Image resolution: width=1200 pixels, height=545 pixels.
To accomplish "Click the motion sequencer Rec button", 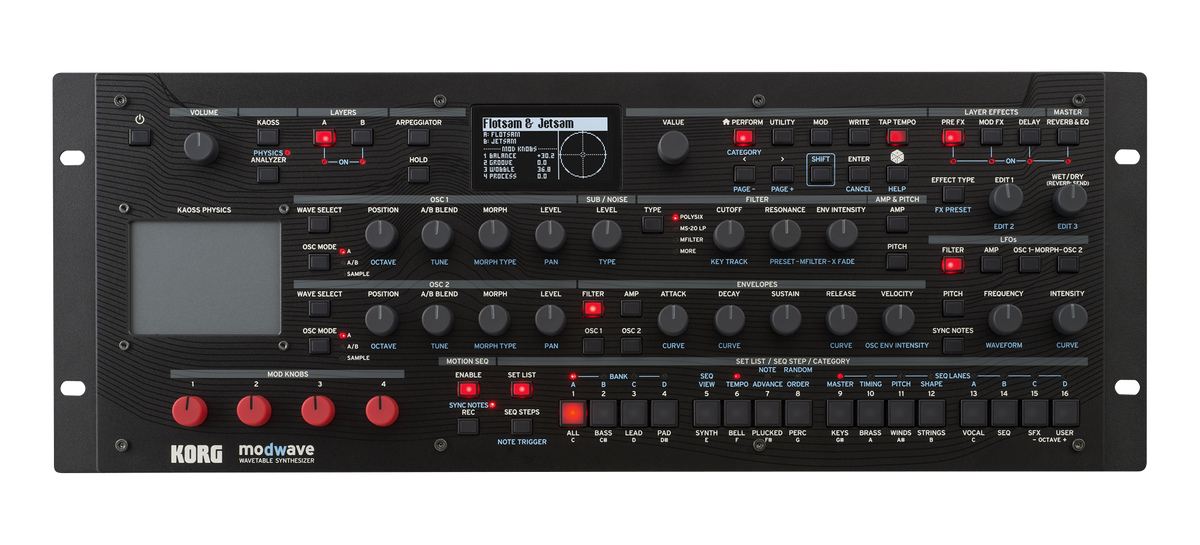I will point(468,426).
